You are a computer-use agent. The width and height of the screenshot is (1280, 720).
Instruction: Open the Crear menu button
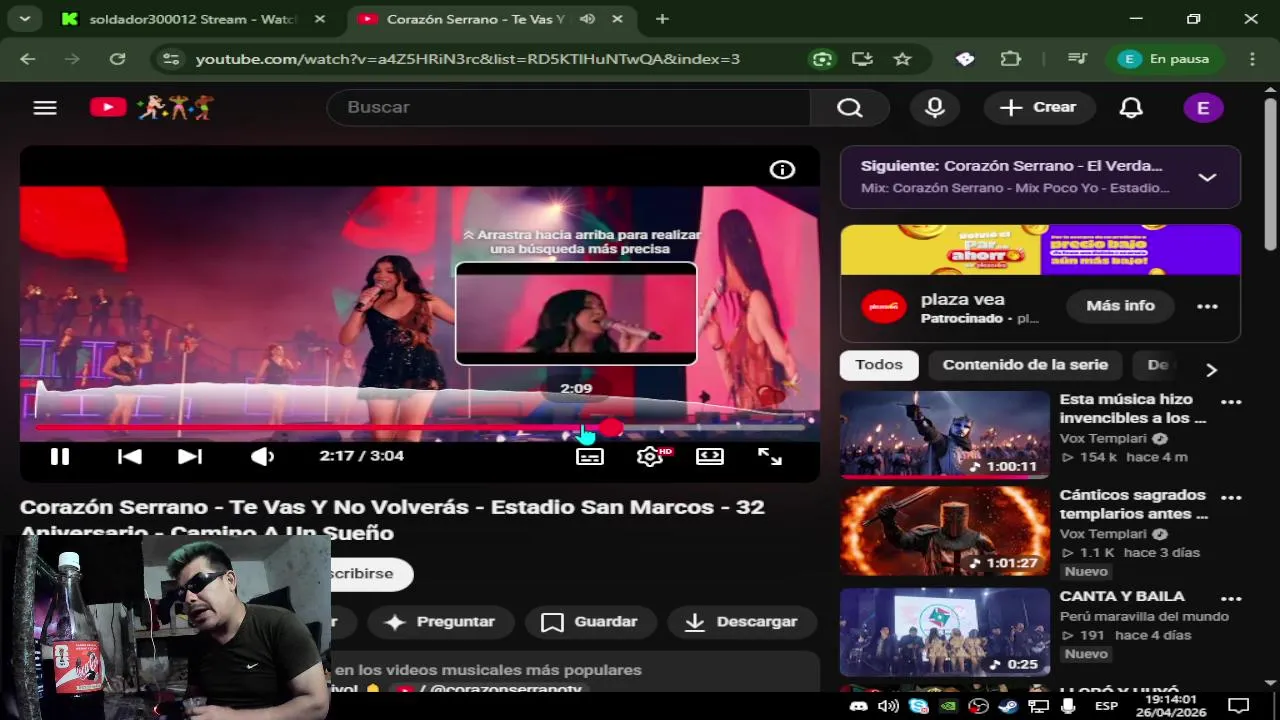coord(1040,107)
